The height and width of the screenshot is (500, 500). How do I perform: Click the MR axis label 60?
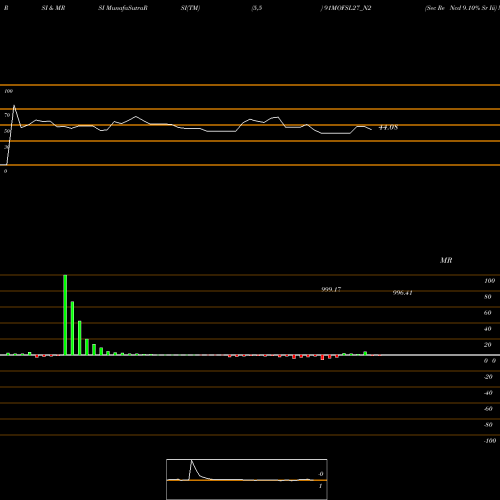point(487,313)
